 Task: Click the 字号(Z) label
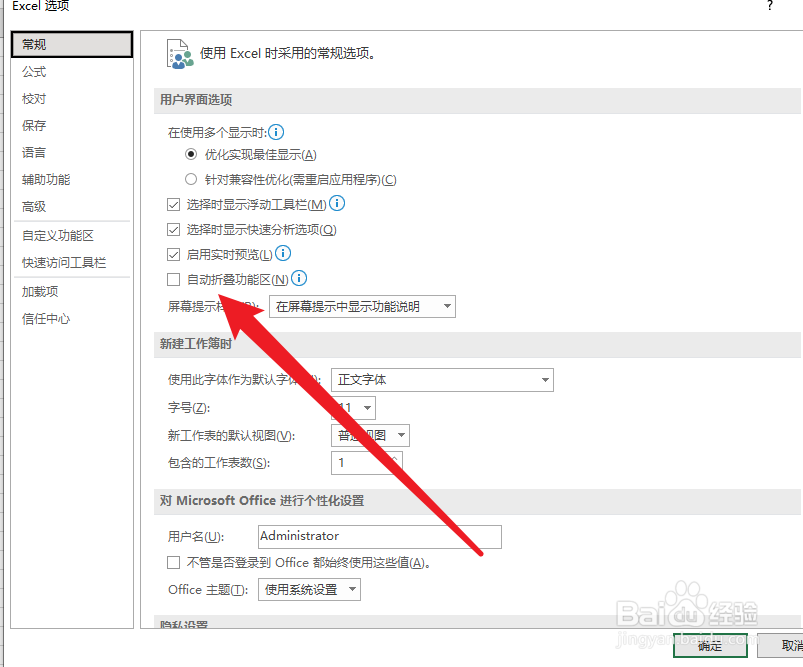tap(189, 408)
